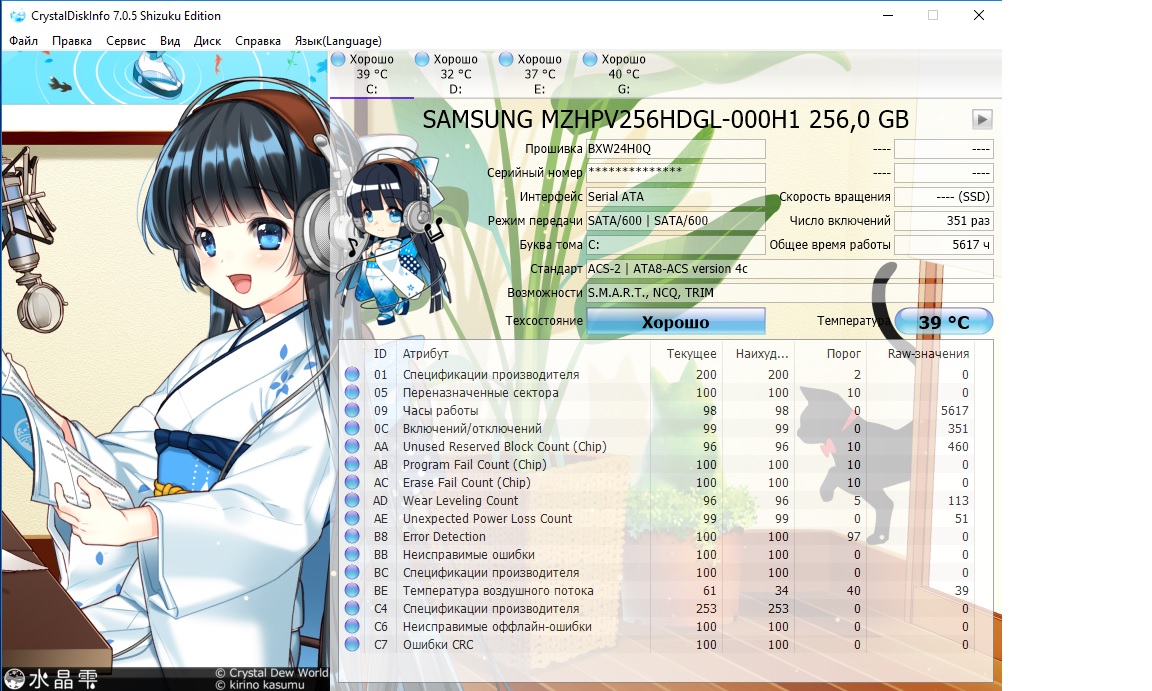
Task: Select disk E: tab at 37 °C
Action: coord(539,74)
